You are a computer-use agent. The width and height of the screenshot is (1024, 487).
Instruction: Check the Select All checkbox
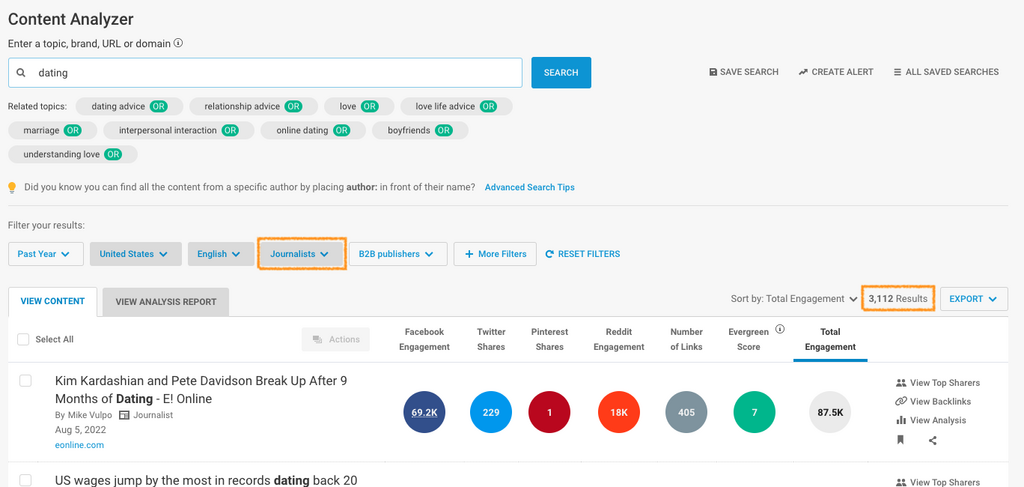(23, 340)
